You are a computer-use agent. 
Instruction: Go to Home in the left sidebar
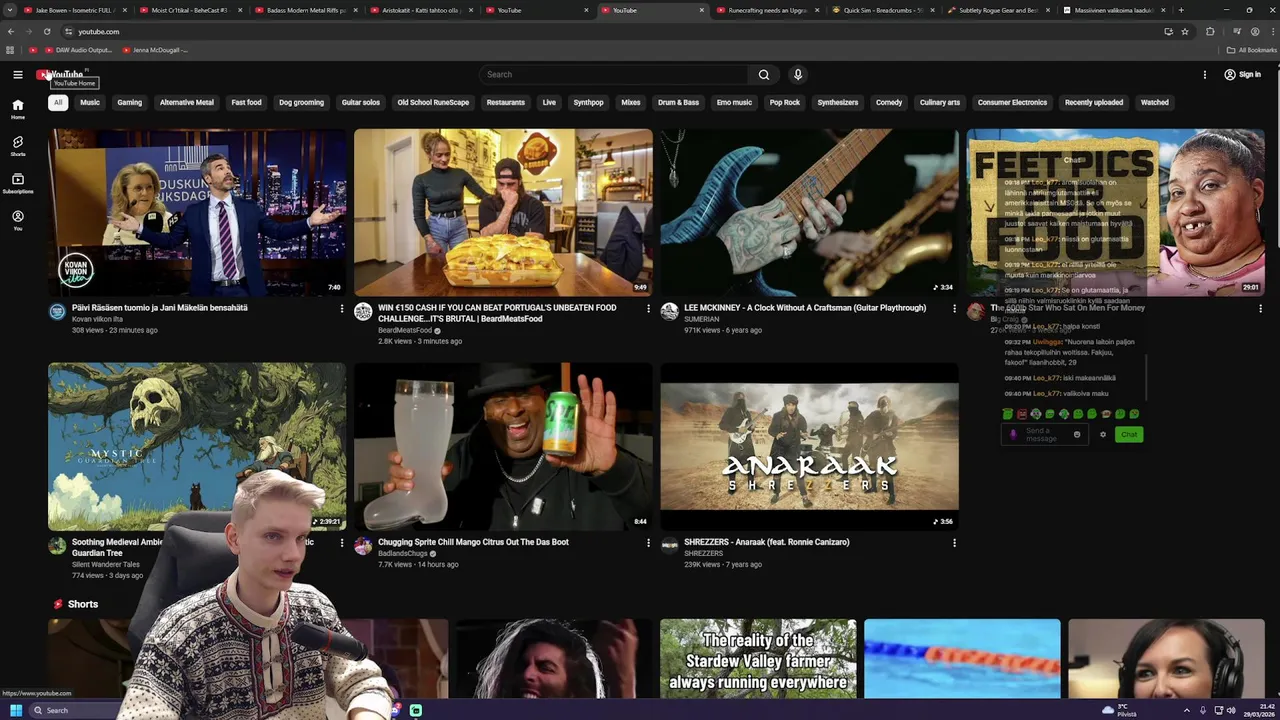click(x=18, y=109)
